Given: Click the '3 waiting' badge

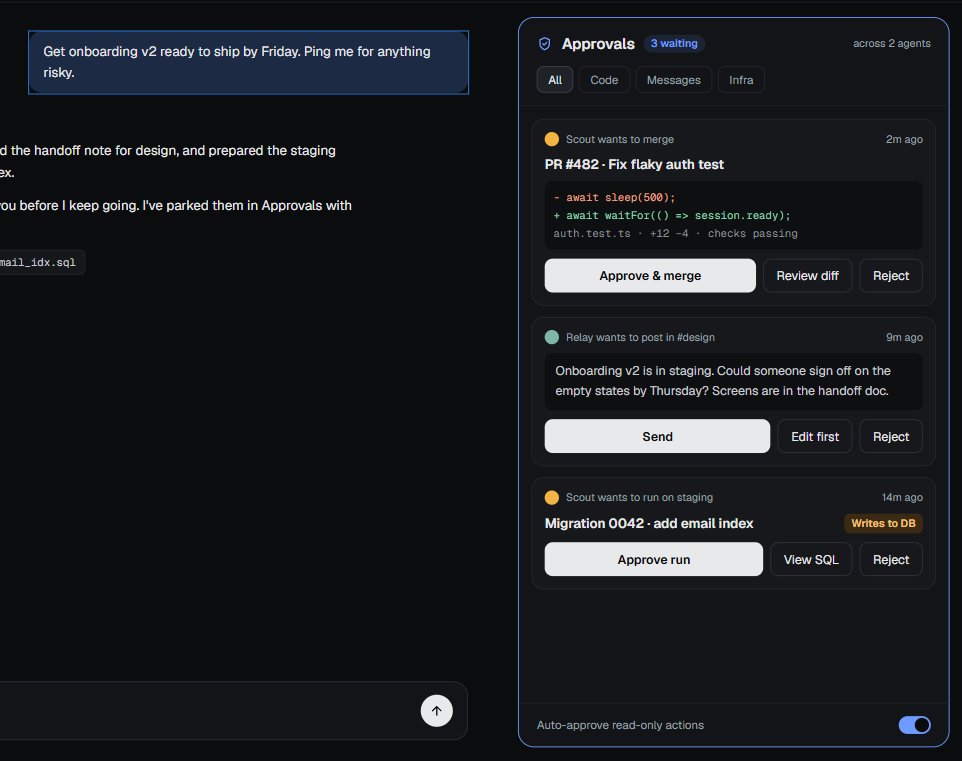Looking at the screenshot, I should tap(674, 44).
